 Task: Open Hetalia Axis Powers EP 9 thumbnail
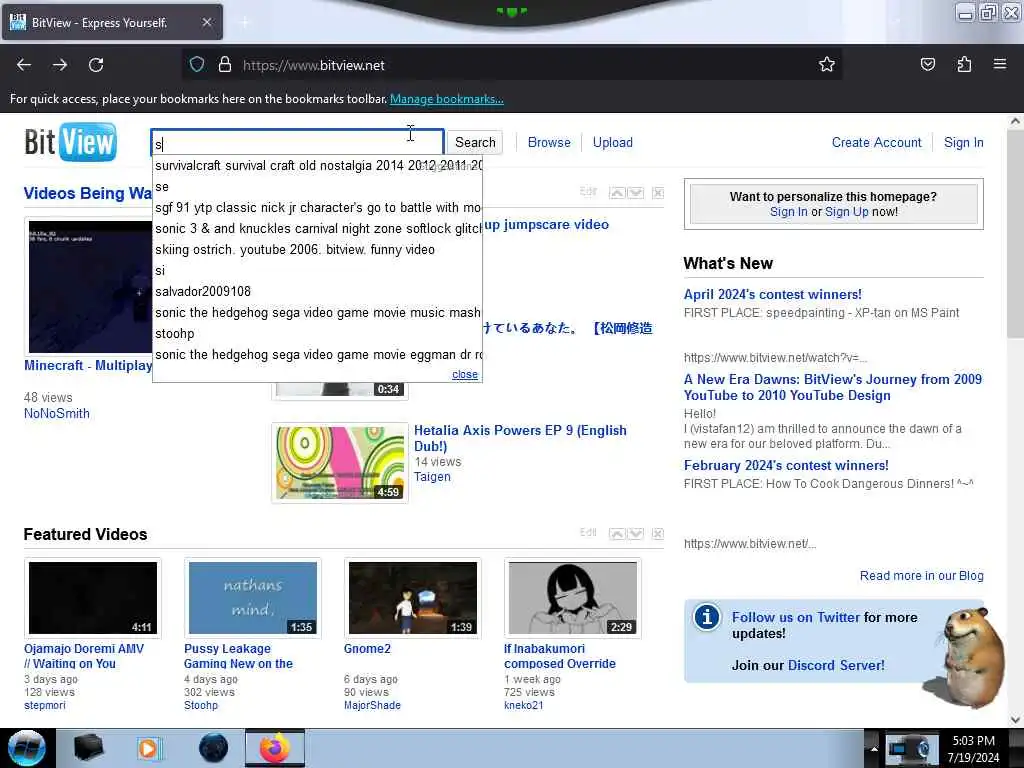point(340,463)
